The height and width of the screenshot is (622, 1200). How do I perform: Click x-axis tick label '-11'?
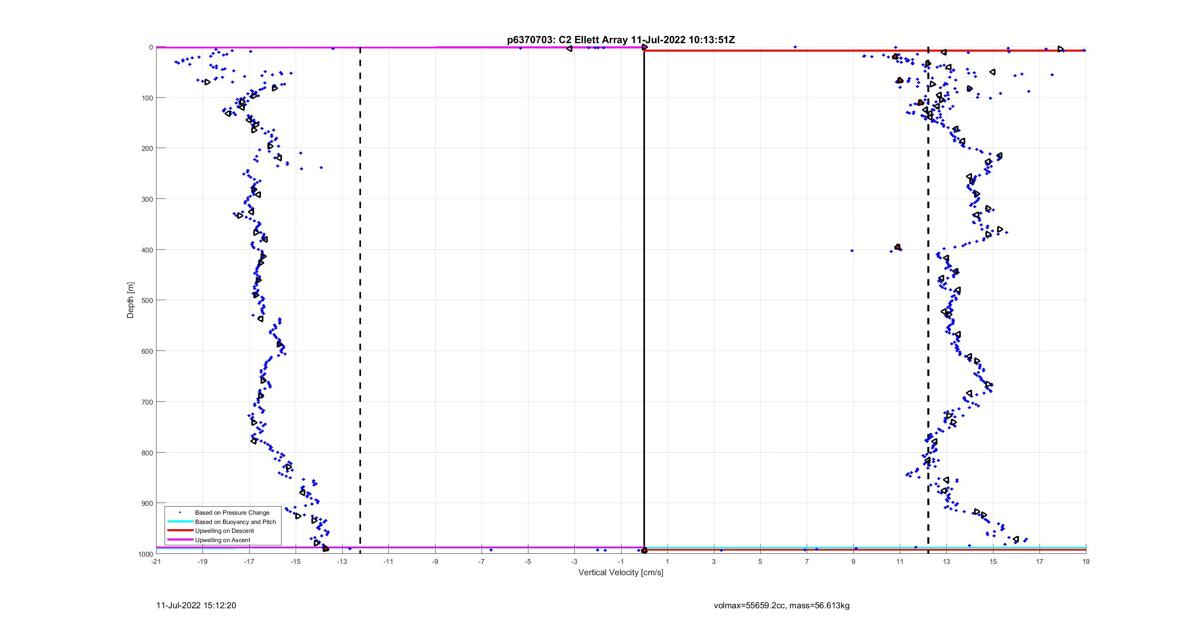click(388, 562)
